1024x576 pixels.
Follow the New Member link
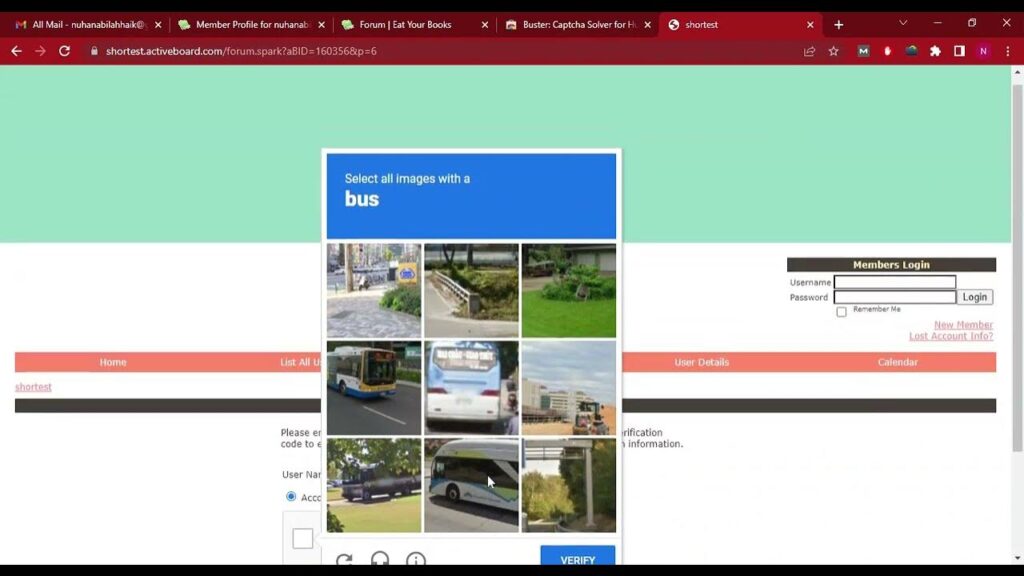coord(963,325)
